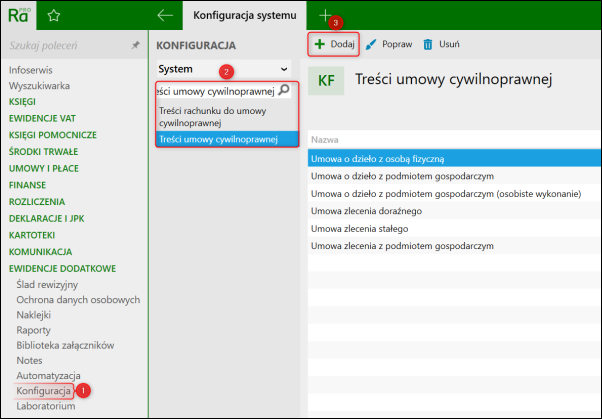Viewport: 602px width, 419px height.
Task: Open Biblioteka załączników in the sidebar
Action: point(65,345)
